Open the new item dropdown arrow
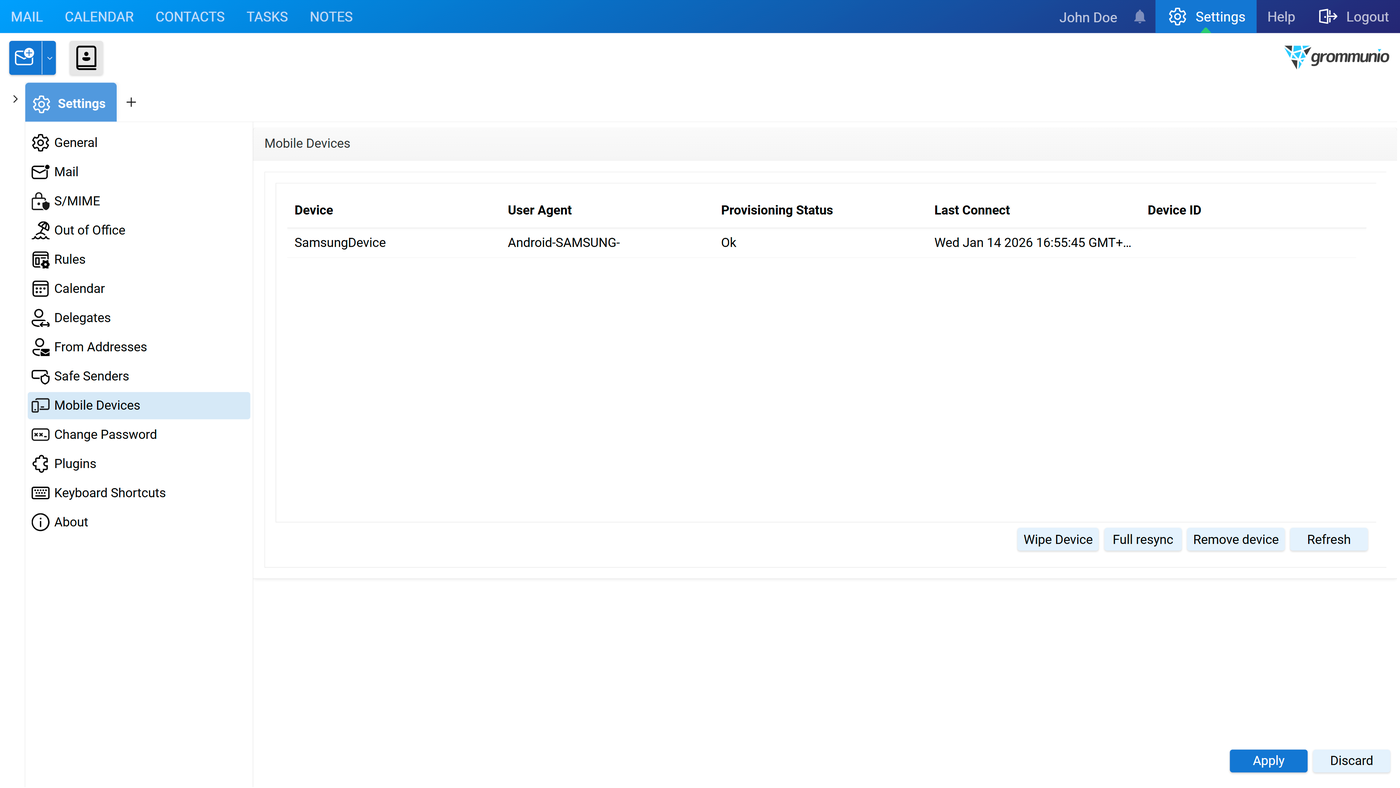 coord(49,58)
